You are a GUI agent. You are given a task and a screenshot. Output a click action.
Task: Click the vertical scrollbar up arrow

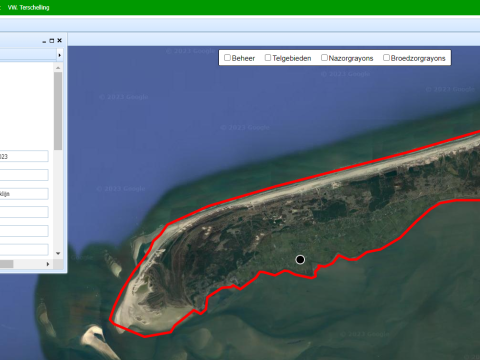click(x=58, y=68)
